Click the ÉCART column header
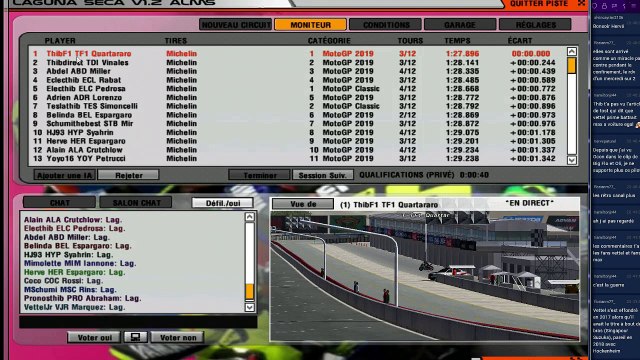640x360 pixels. pyautogui.click(x=520, y=41)
